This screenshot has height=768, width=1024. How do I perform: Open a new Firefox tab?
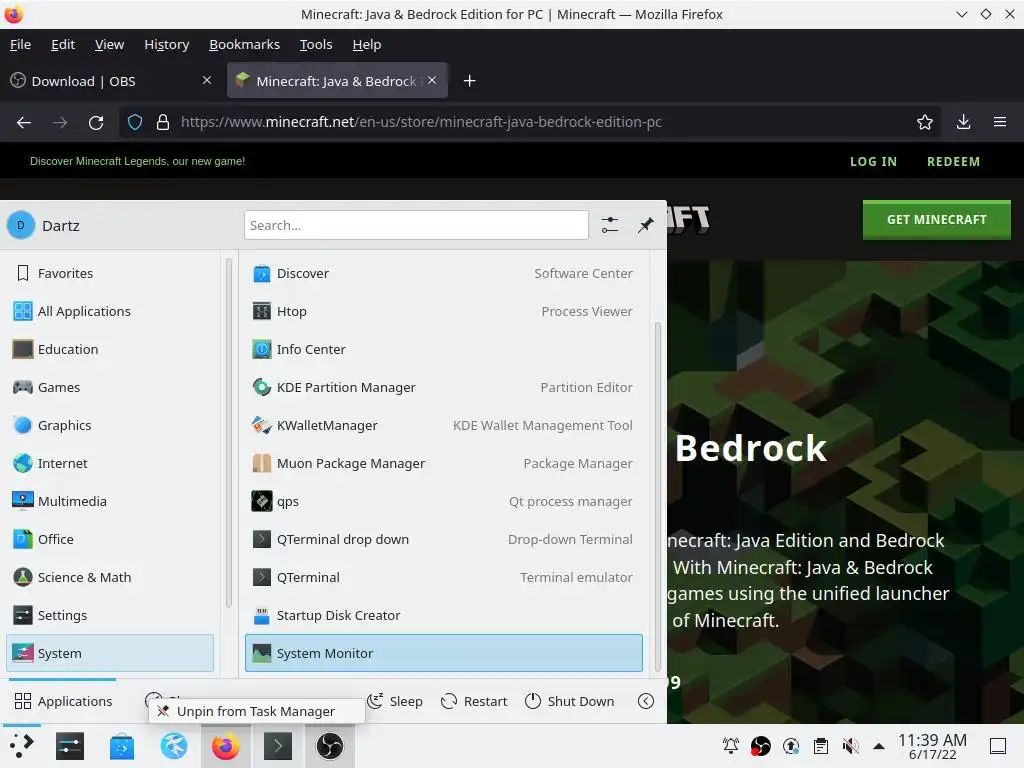(x=469, y=81)
